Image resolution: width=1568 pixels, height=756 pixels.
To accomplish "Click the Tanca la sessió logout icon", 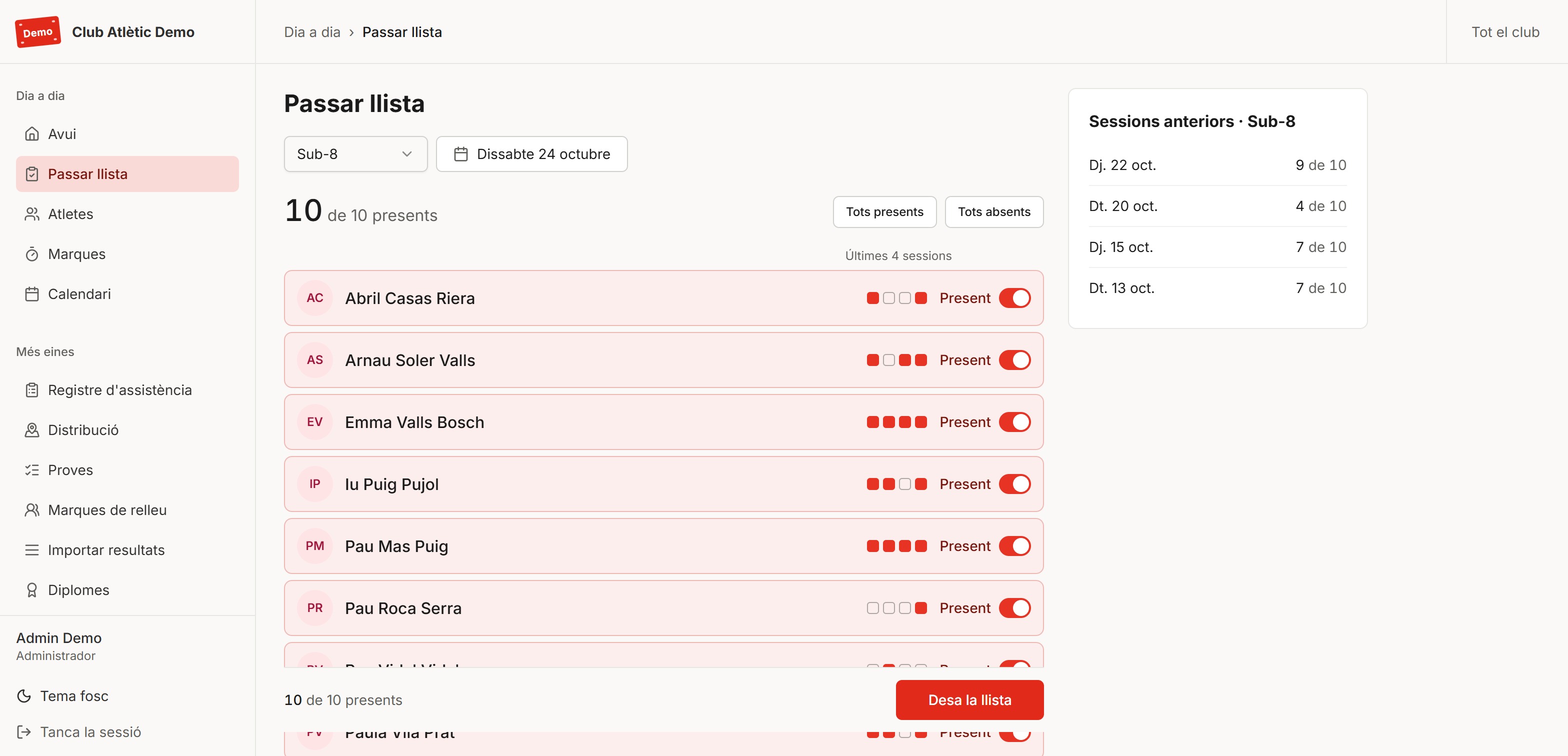I will pos(23,732).
